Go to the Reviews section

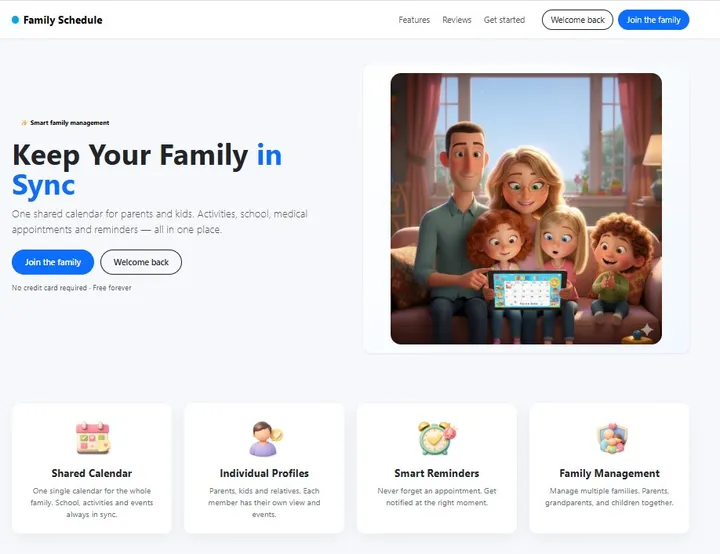point(457,20)
